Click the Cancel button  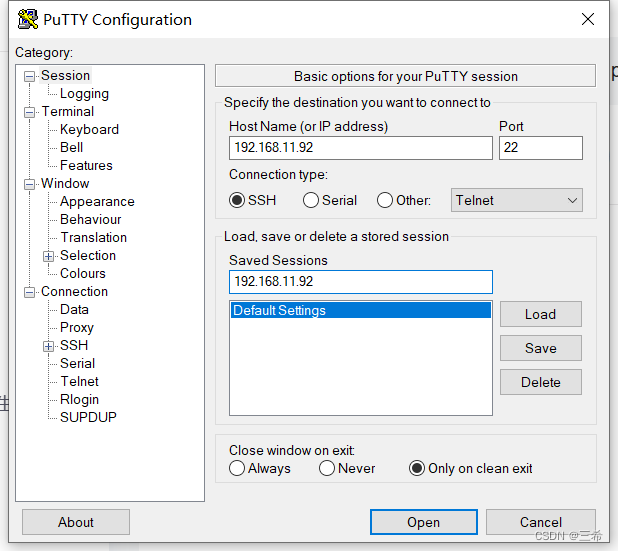pyautogui.click(x=541, y=522)
